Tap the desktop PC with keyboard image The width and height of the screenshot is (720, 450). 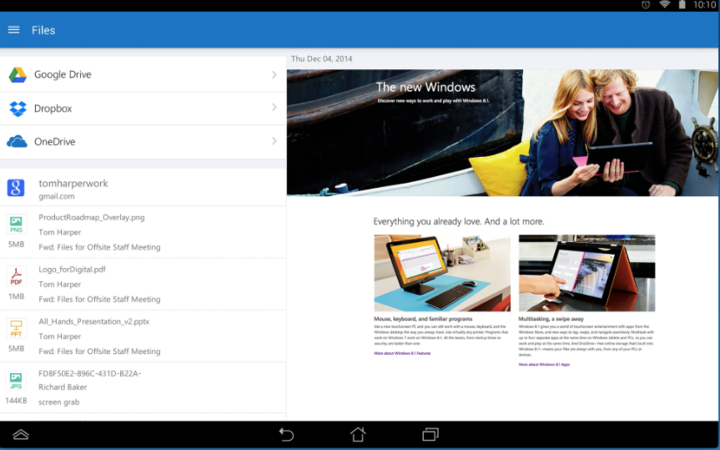[x=442, y=273]
